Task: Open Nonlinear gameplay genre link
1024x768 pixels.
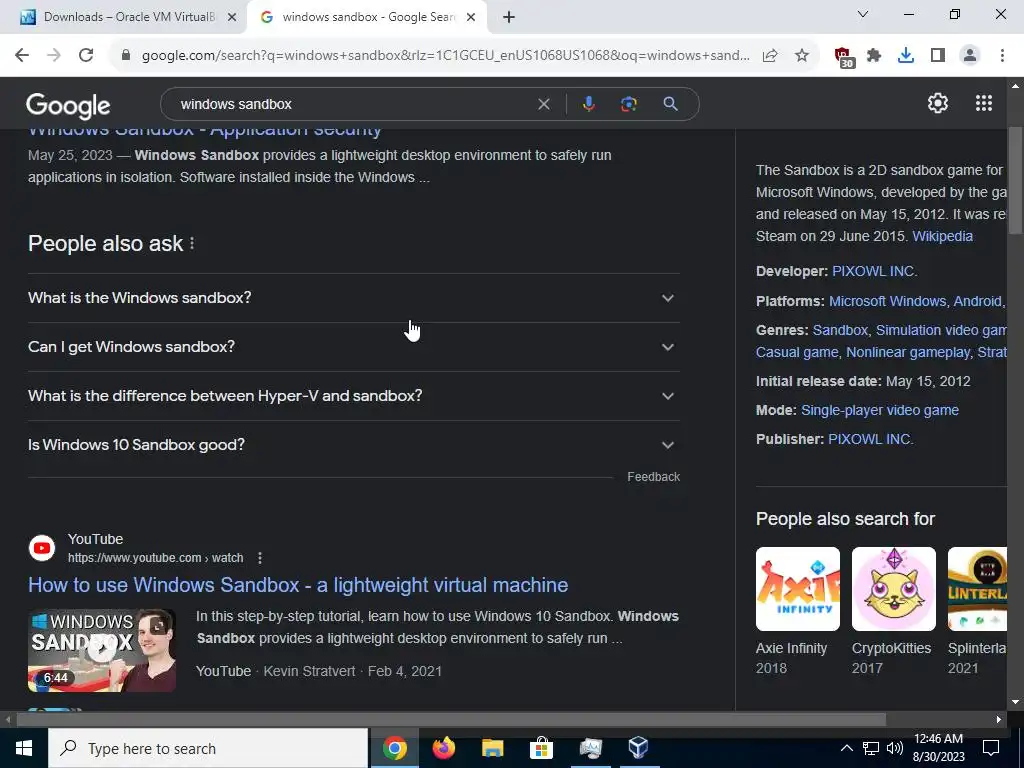Action: 908,352
